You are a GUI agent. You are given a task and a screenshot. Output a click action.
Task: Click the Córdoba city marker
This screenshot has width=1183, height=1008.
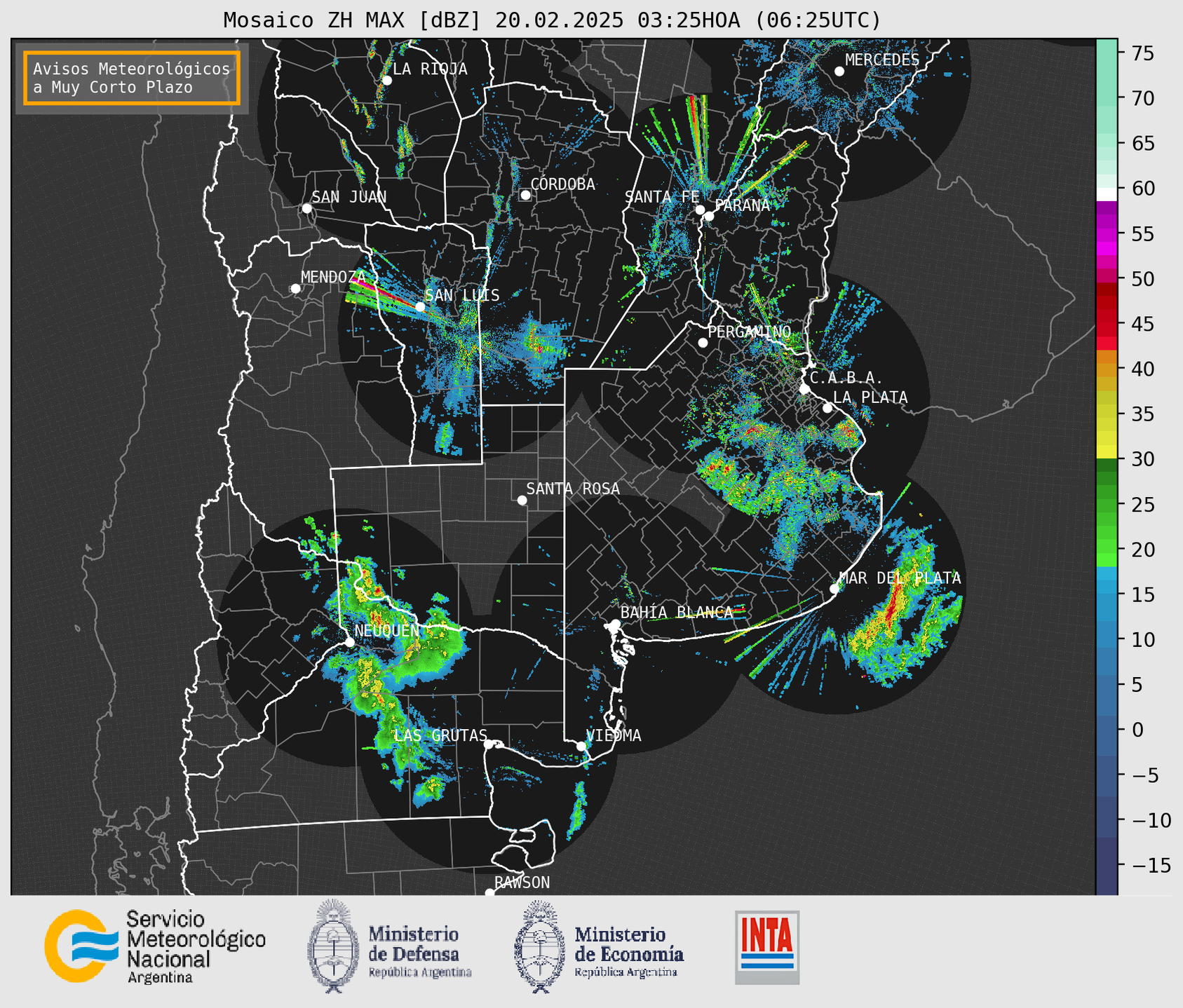click(525, 195)
